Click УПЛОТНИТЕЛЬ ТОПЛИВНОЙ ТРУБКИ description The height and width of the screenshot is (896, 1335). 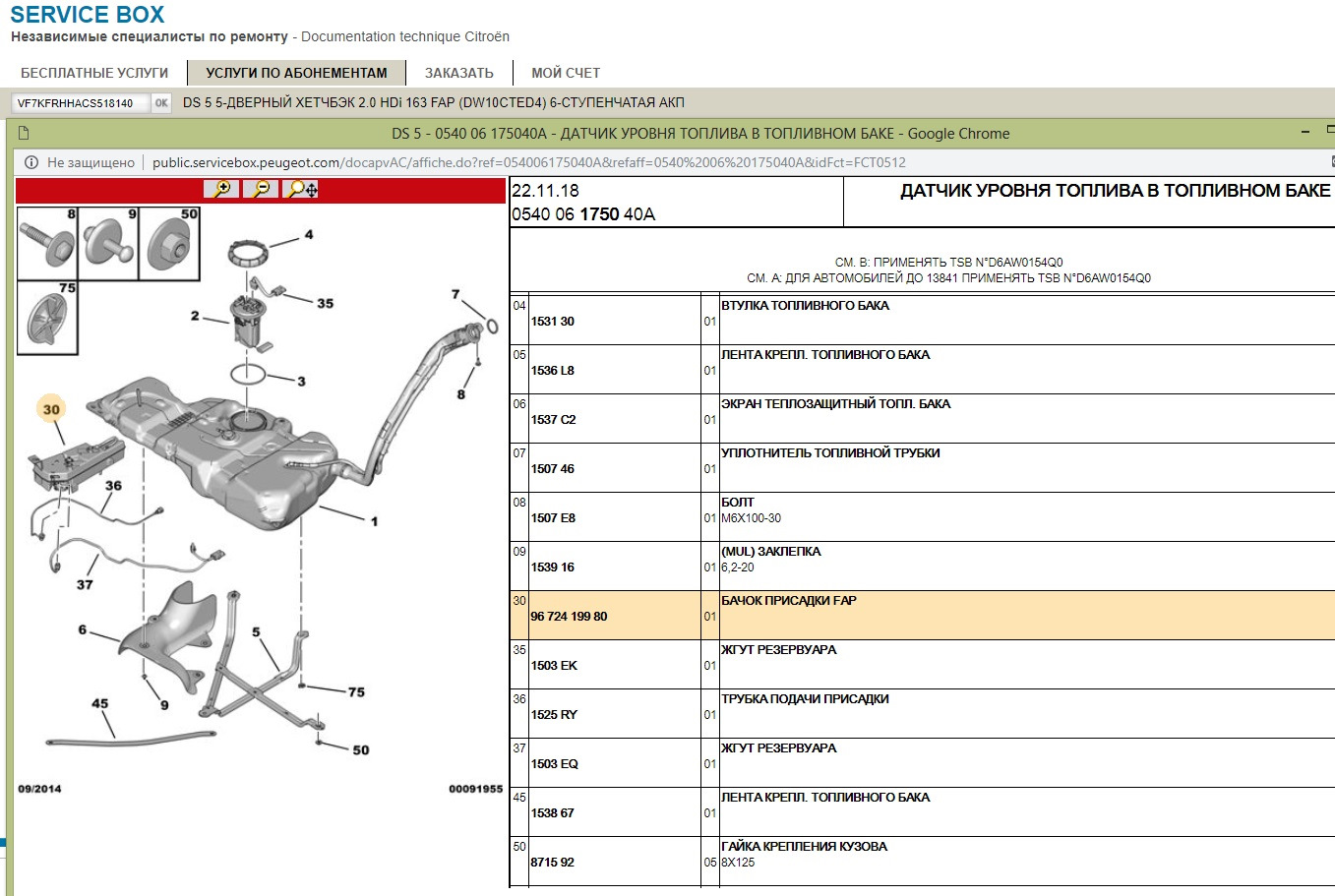[830, 453]
